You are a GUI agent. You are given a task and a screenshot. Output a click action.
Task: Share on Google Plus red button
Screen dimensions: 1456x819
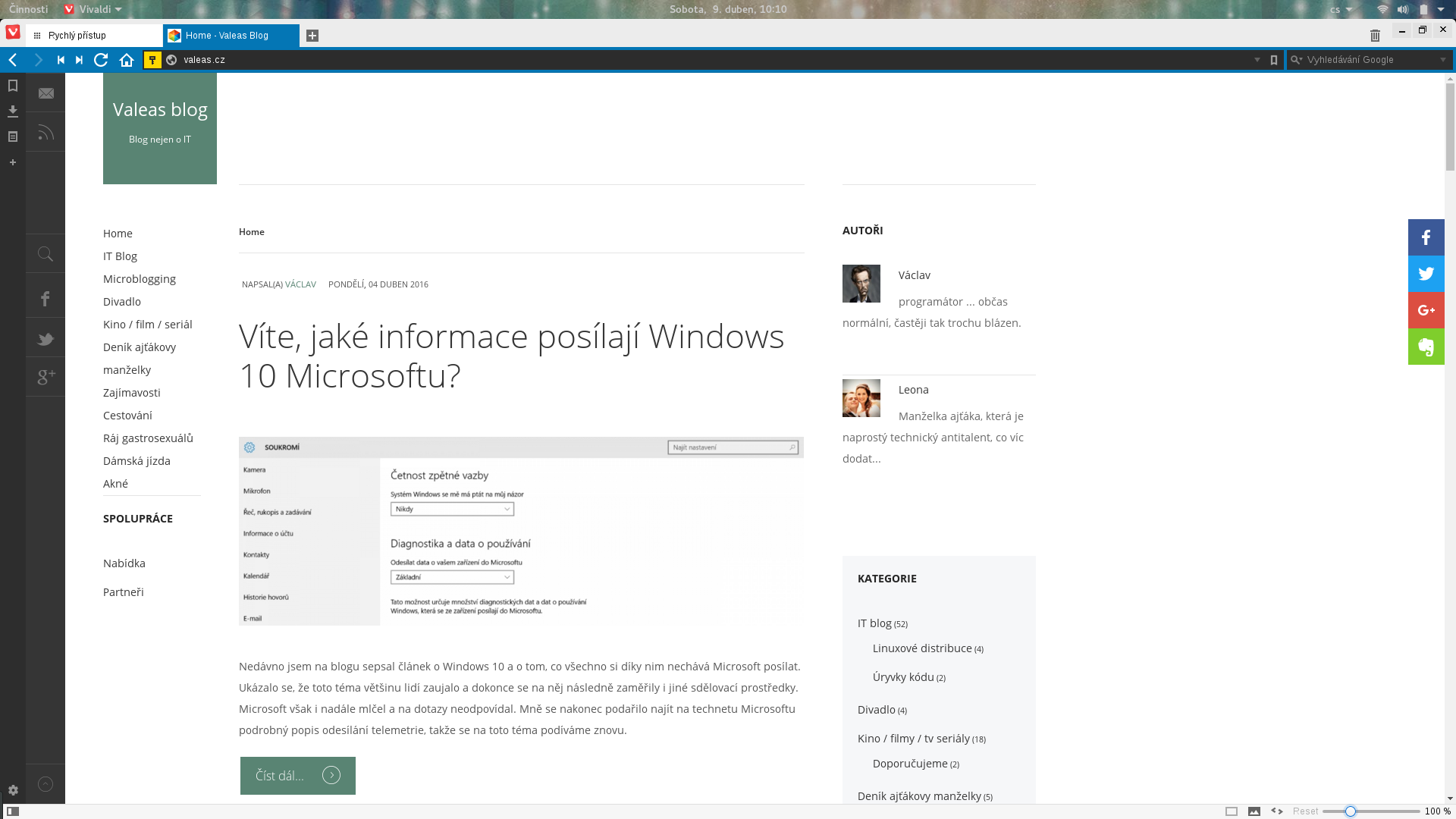click(x=1426, y=310)
